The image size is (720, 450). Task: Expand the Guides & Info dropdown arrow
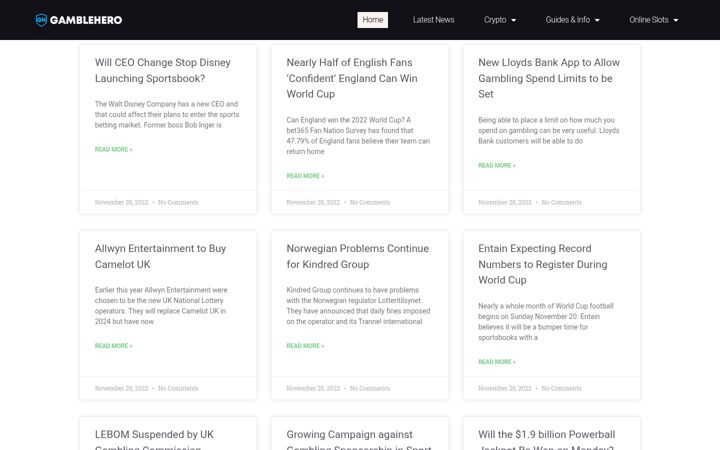coord(597,20)
